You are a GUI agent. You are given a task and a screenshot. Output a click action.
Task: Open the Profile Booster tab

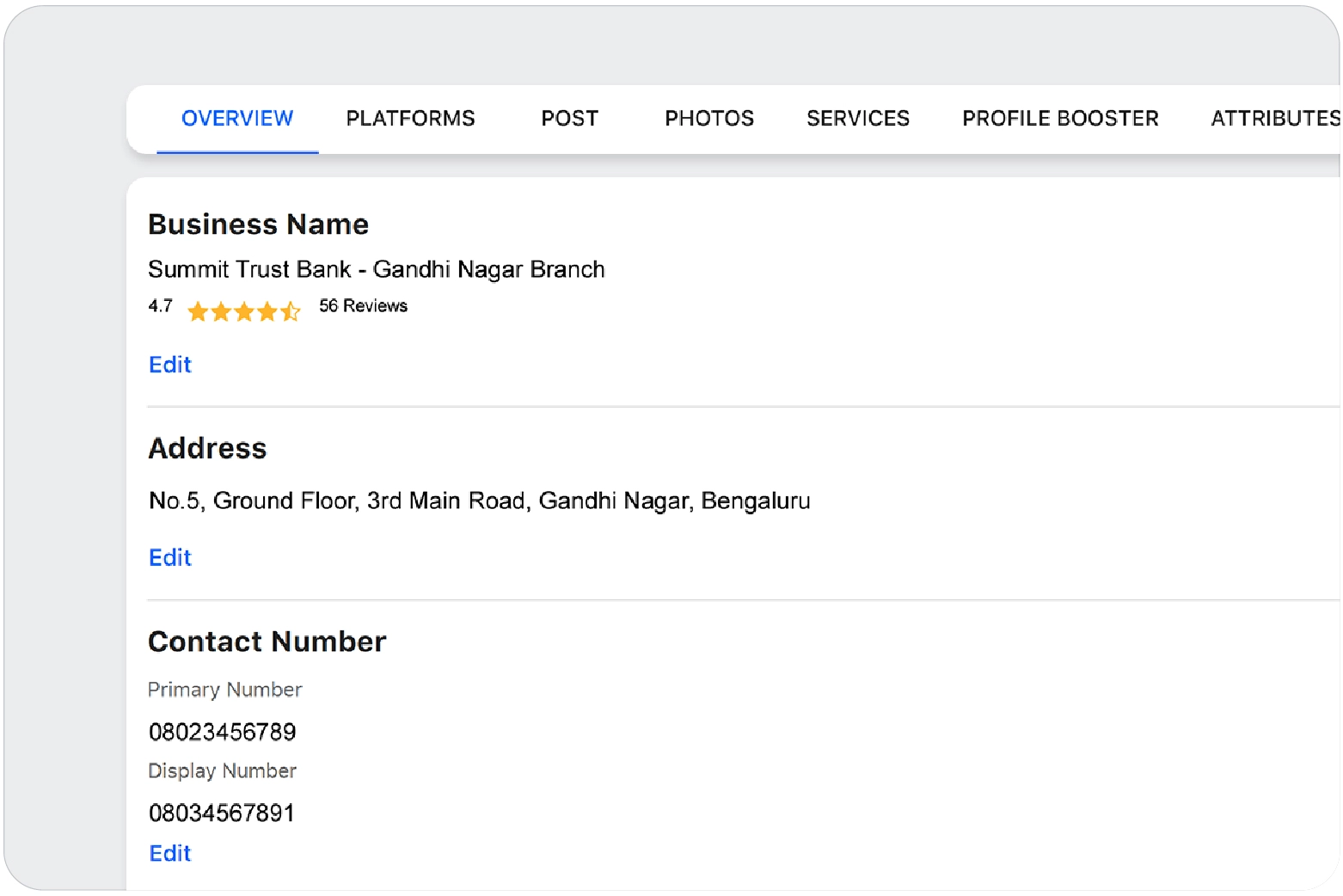tap(1060, 119)
